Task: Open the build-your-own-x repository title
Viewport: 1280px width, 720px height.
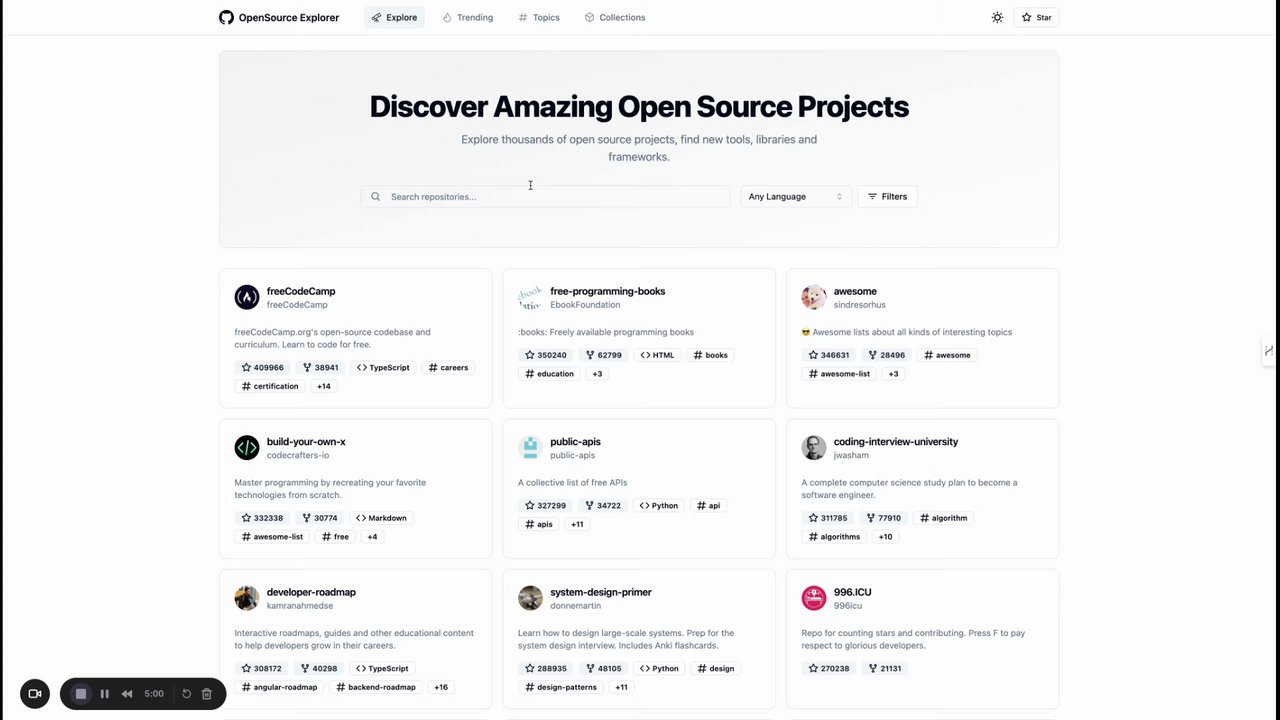Action: click(x=306, y=442)
